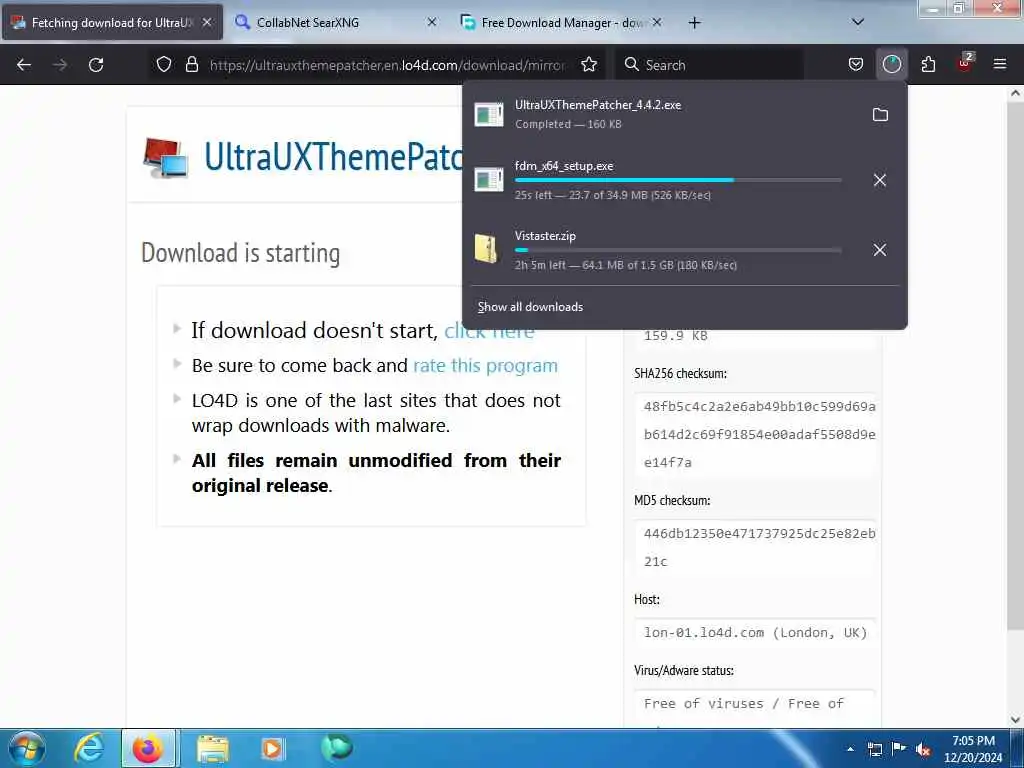The height and width of the screenshot is (768, 1024).
Task: Click the scrollbar up arrow
Action: 1015,93
